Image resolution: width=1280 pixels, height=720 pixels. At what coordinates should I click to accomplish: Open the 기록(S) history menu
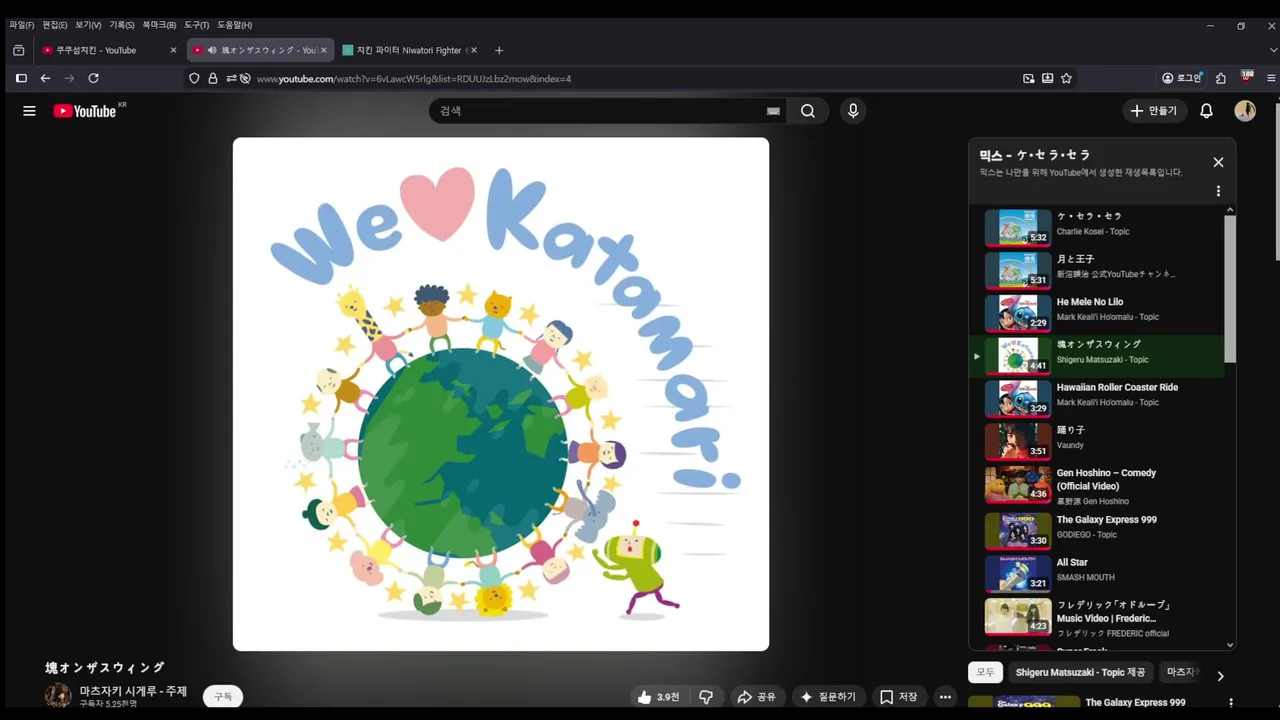[x=122, y=25]
